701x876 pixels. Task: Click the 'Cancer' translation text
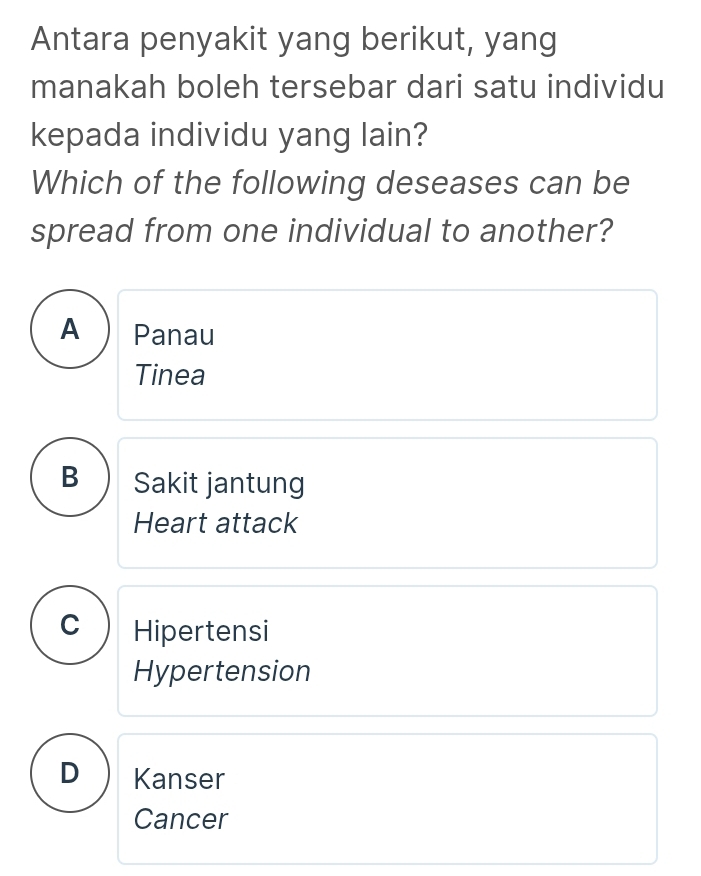(181, 819)
